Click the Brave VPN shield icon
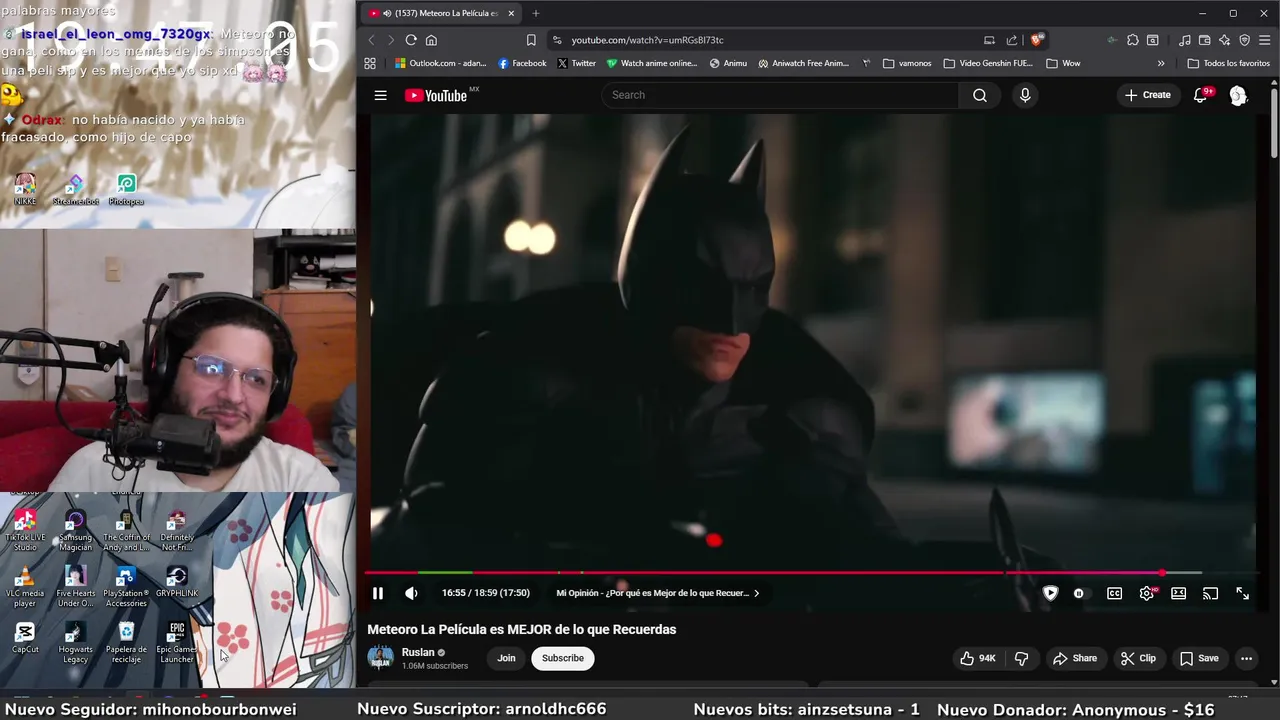The width and height of the screenshot is (1280, 720). tap(1244, 40)
